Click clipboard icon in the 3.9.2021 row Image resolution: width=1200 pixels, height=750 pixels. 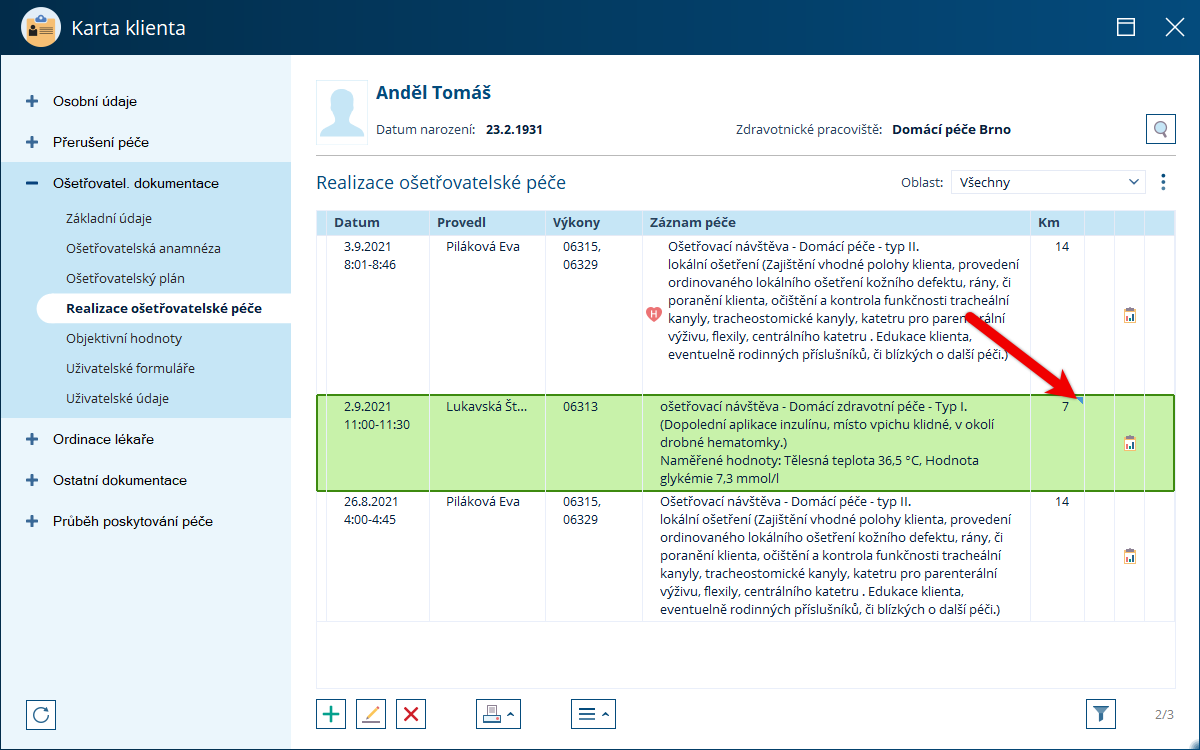pos(1130,315)
